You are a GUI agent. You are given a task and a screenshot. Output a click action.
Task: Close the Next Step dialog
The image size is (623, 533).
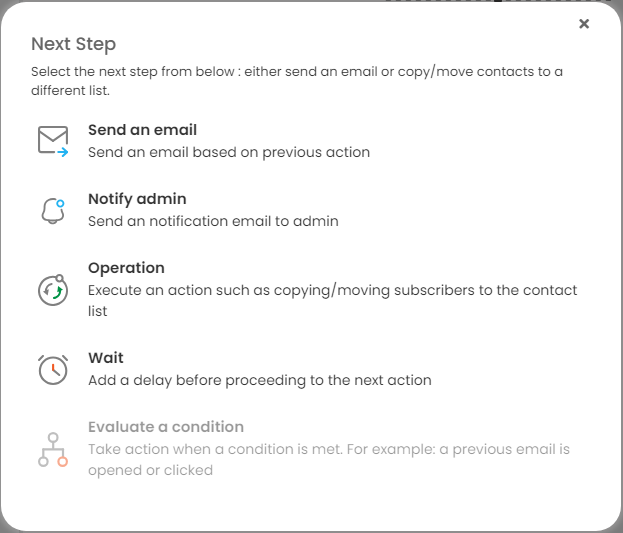point(584,24)
